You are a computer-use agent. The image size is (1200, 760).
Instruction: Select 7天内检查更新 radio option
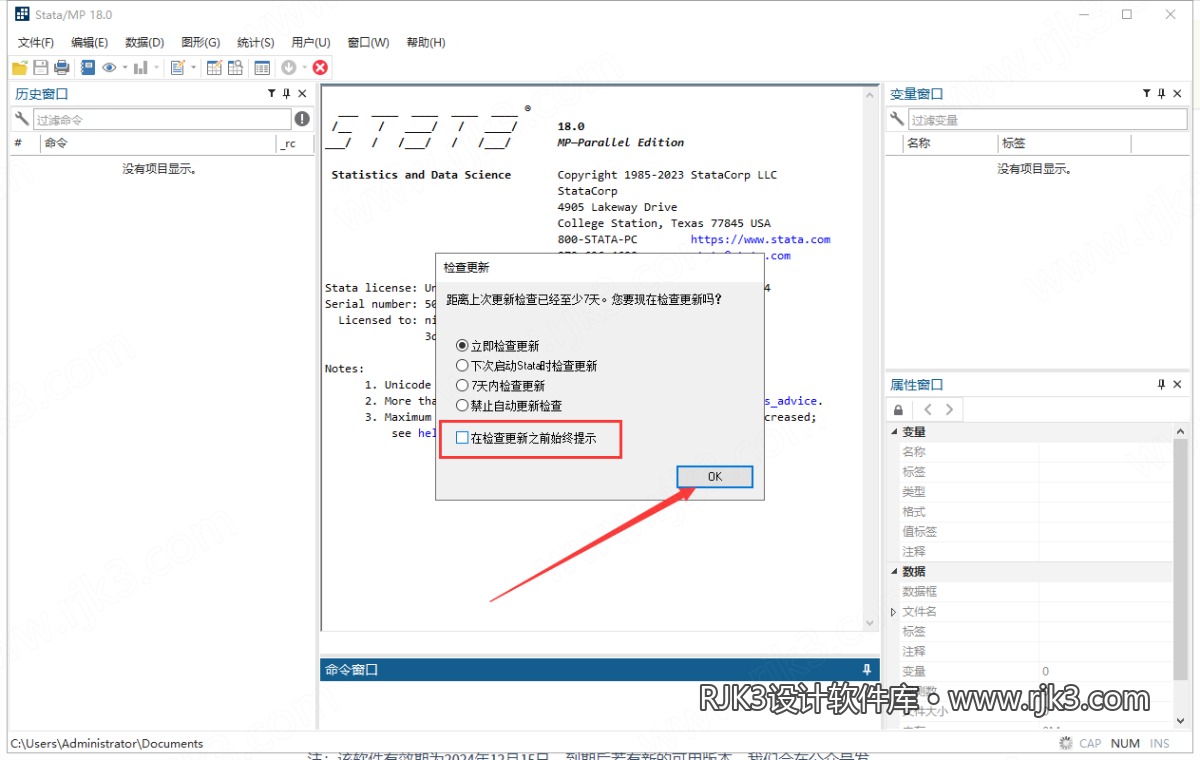coord(461,386)
